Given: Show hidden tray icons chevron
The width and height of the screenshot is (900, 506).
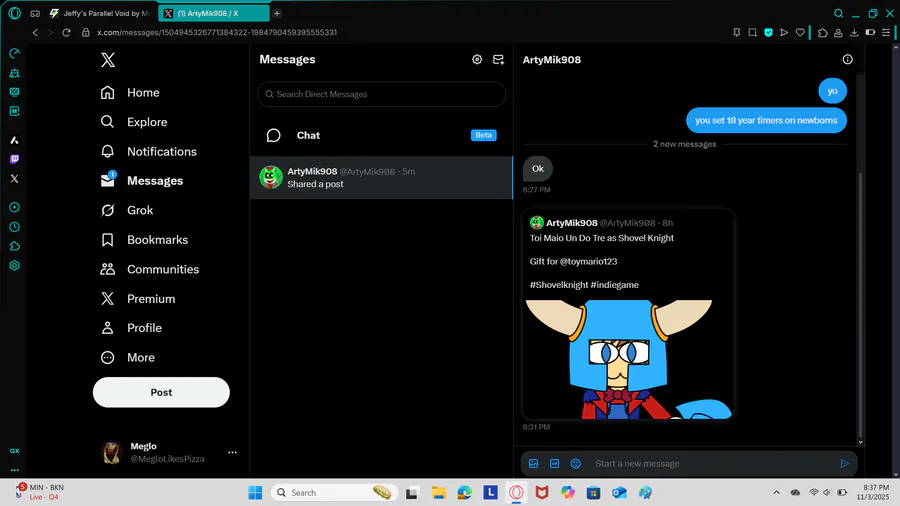Looking at the screenshot, I should [x=777, y=492].
